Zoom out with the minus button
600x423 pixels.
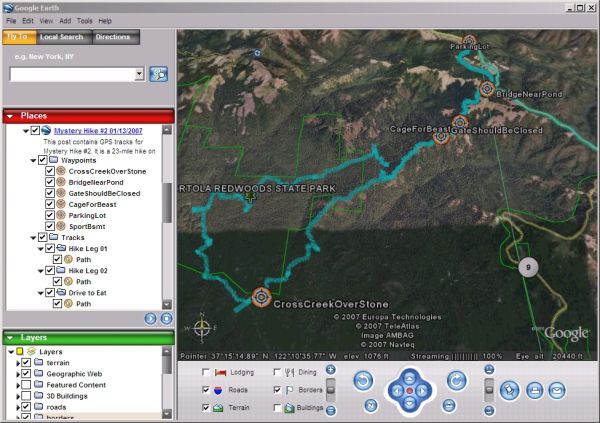331,410
